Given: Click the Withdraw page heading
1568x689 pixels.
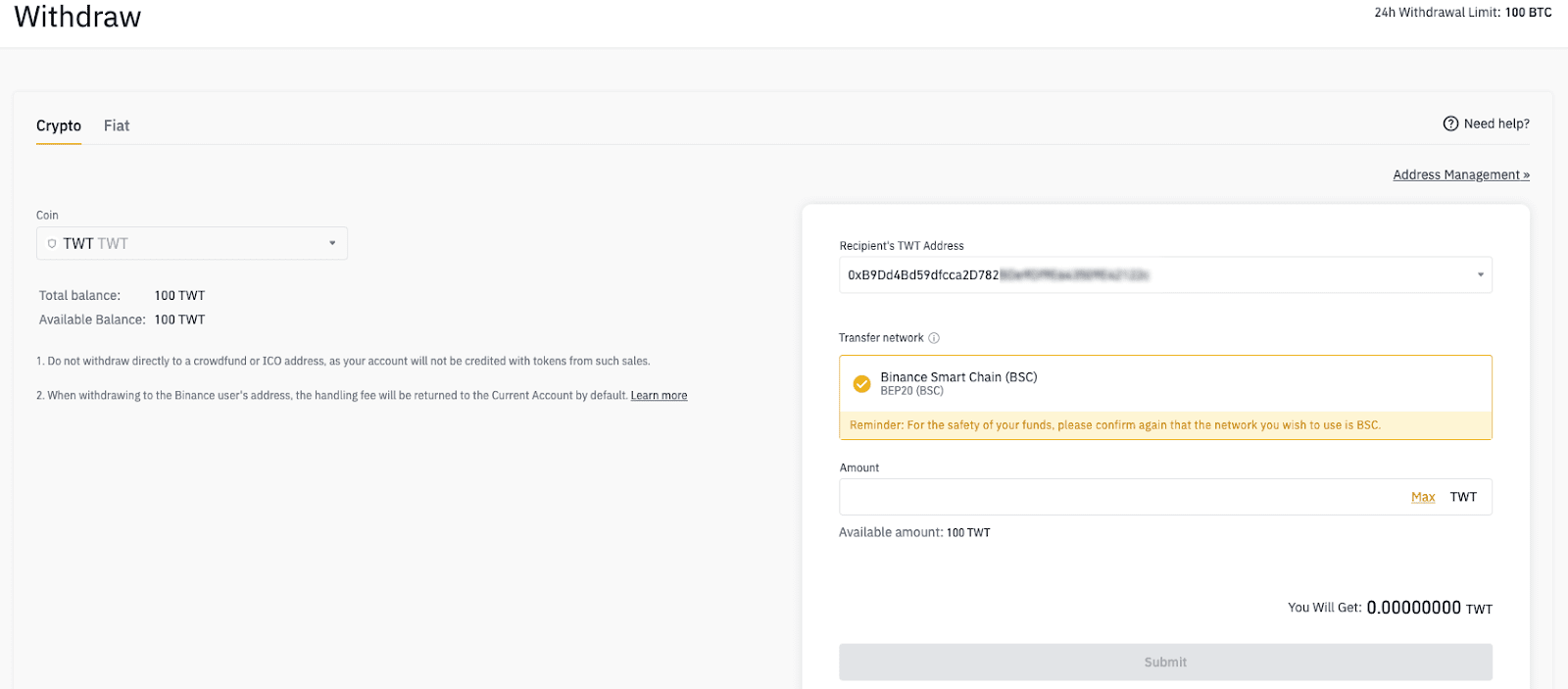Looking at the screenshot, I should pos(77,17).
